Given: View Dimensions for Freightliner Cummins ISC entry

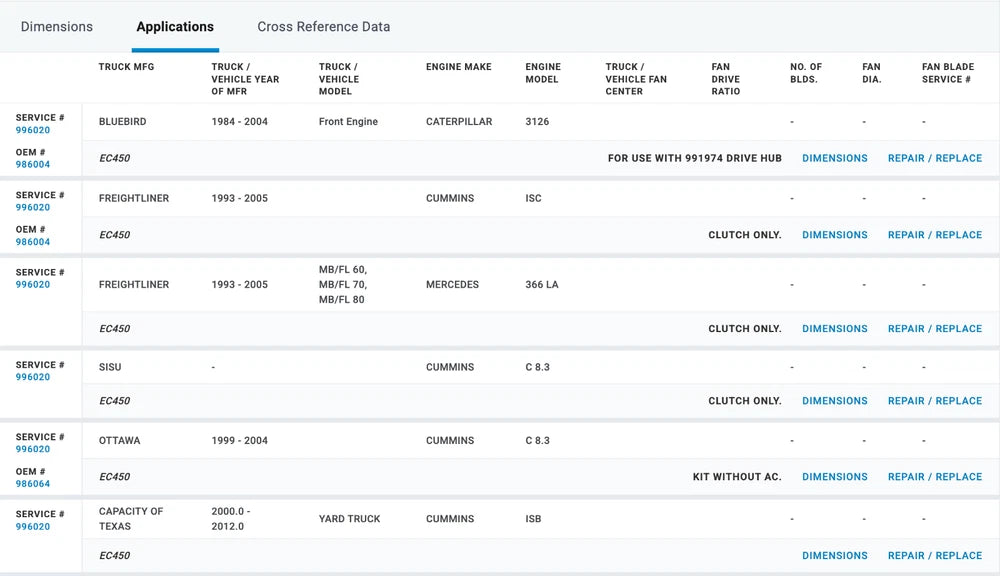Looking at the screenshot, I should click(834, 235).
